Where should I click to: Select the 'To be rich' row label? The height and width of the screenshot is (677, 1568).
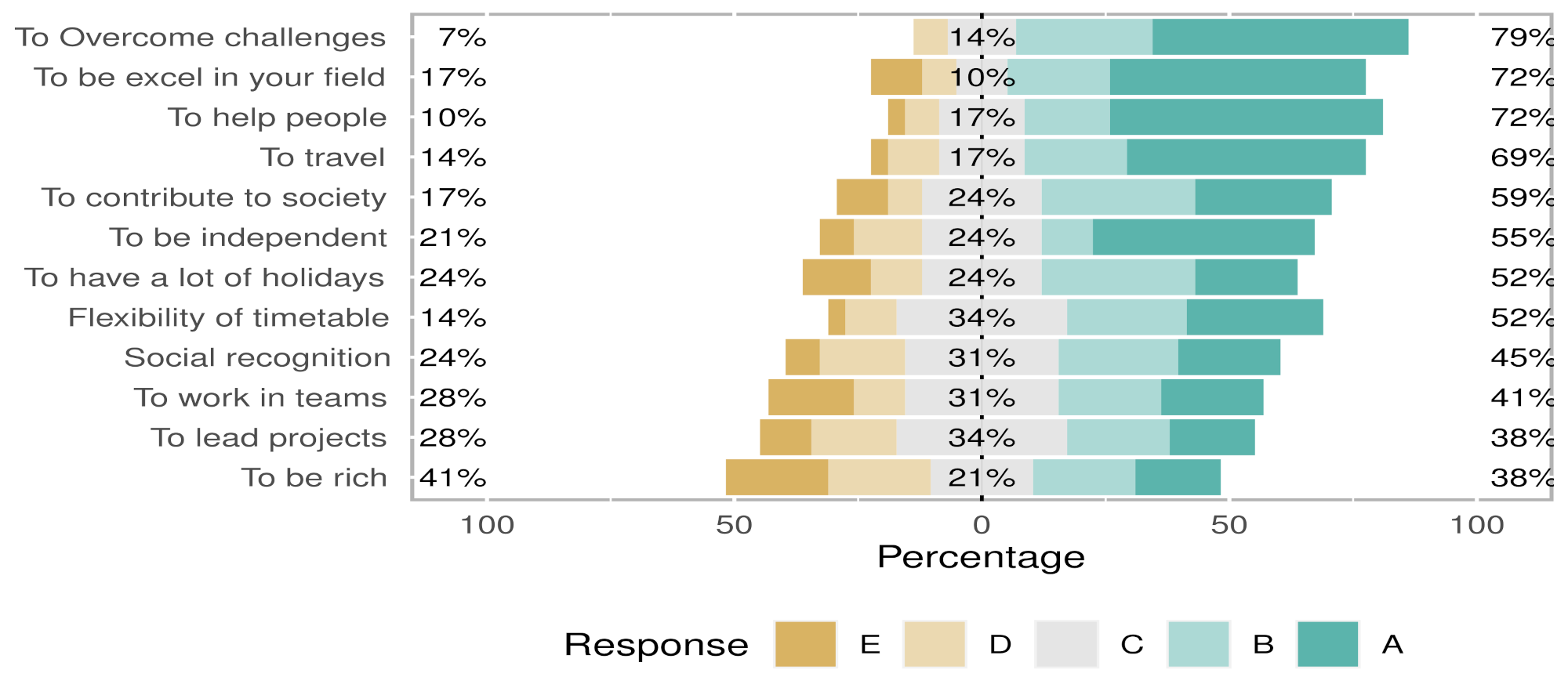(314, 478)
